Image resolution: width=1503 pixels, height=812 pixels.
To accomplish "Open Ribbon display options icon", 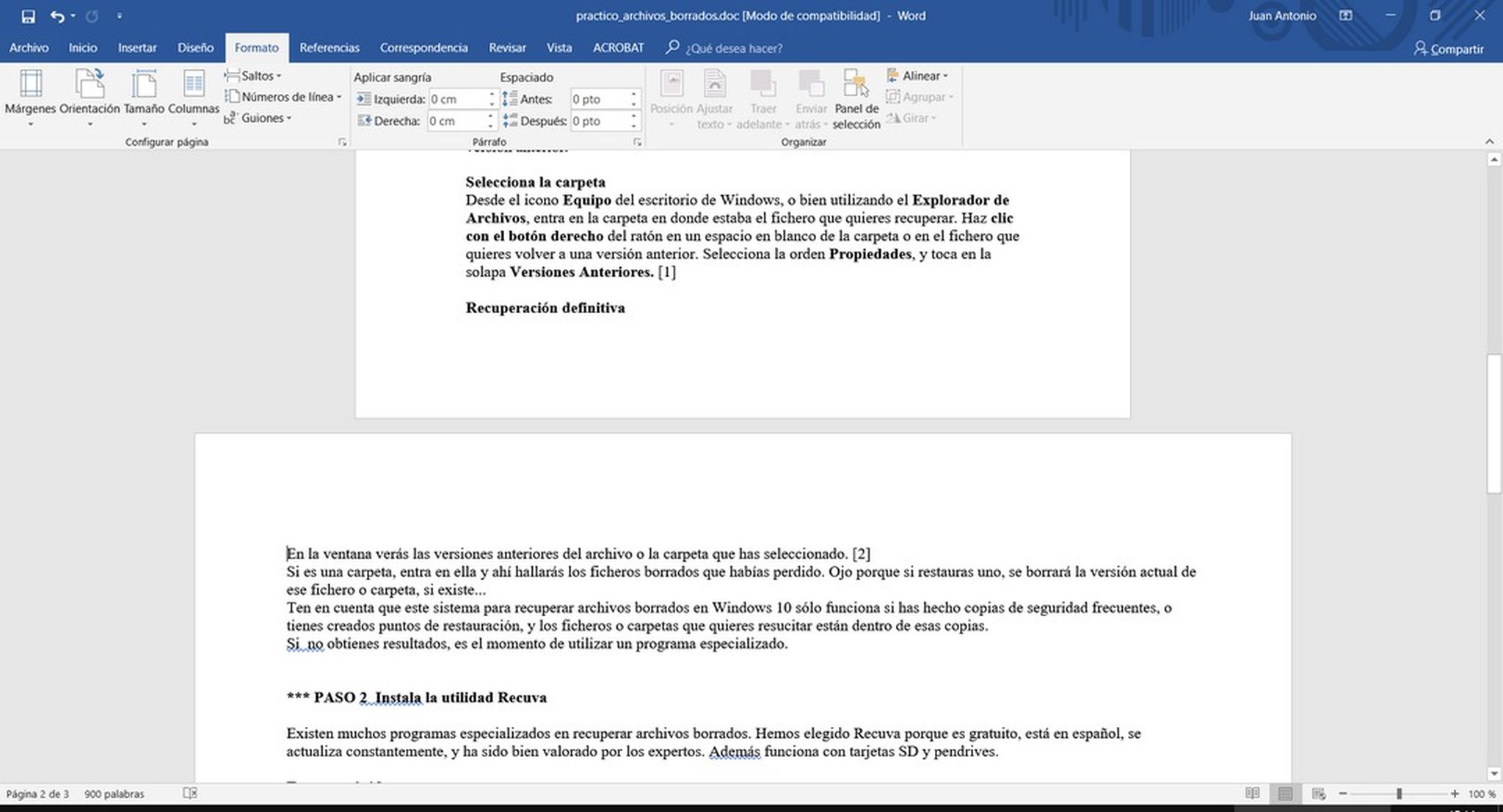I will pos(1346,15).
